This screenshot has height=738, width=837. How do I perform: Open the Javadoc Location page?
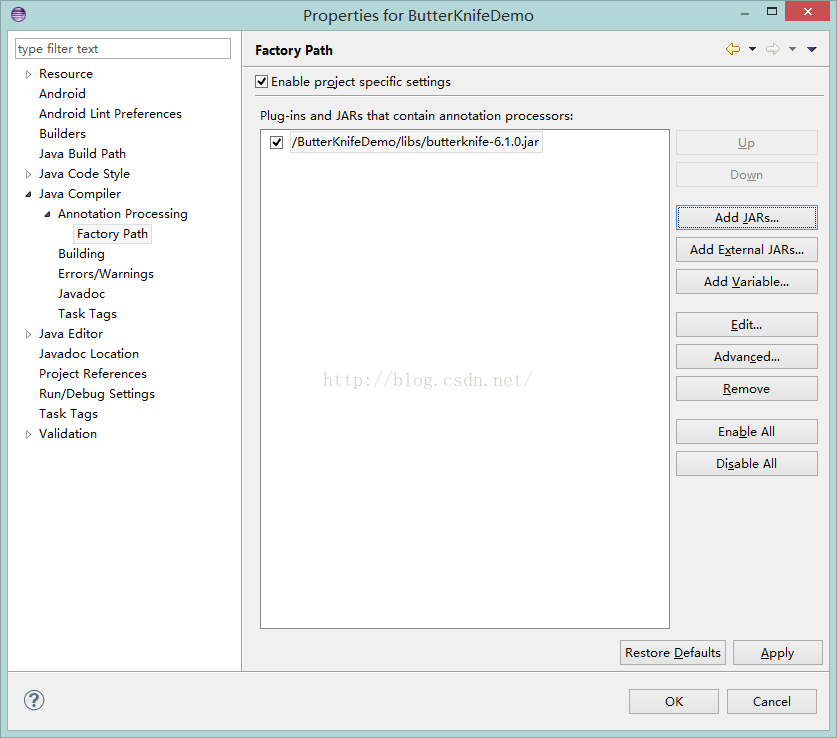[89, 354]
